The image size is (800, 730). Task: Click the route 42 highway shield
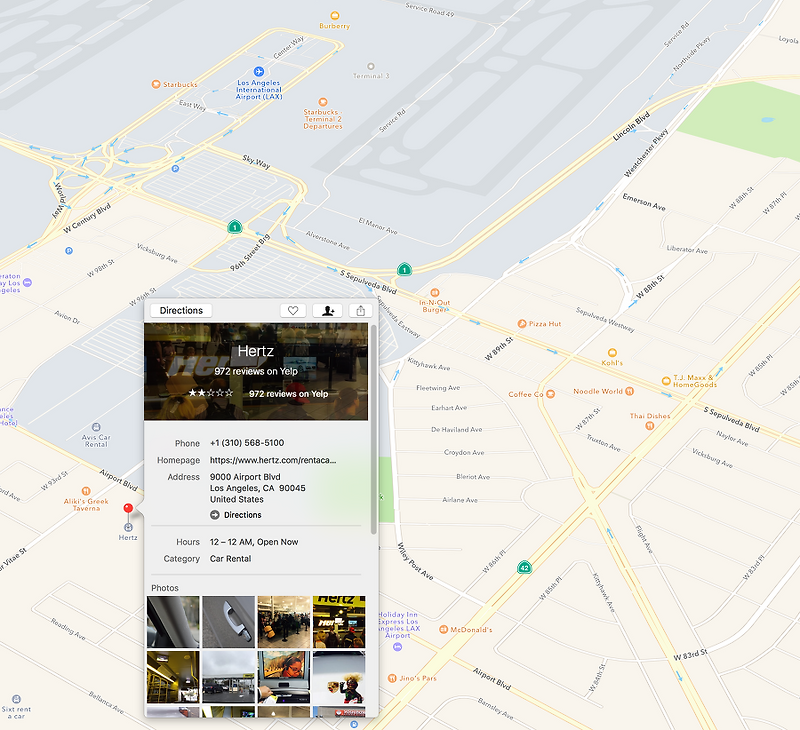pyautogui.click(x=524, y=567)
